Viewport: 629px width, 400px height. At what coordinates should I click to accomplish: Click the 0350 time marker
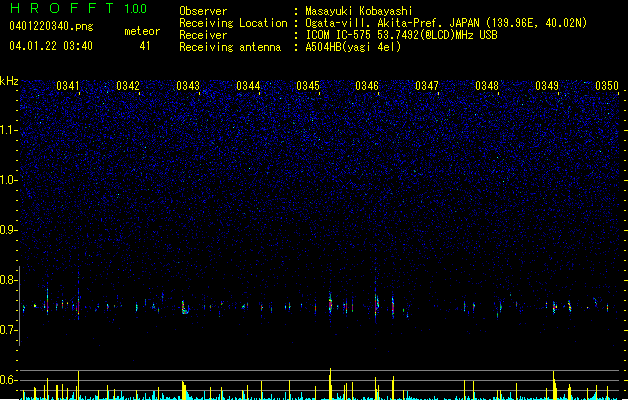pyautogui.click(x=607, y=86)
